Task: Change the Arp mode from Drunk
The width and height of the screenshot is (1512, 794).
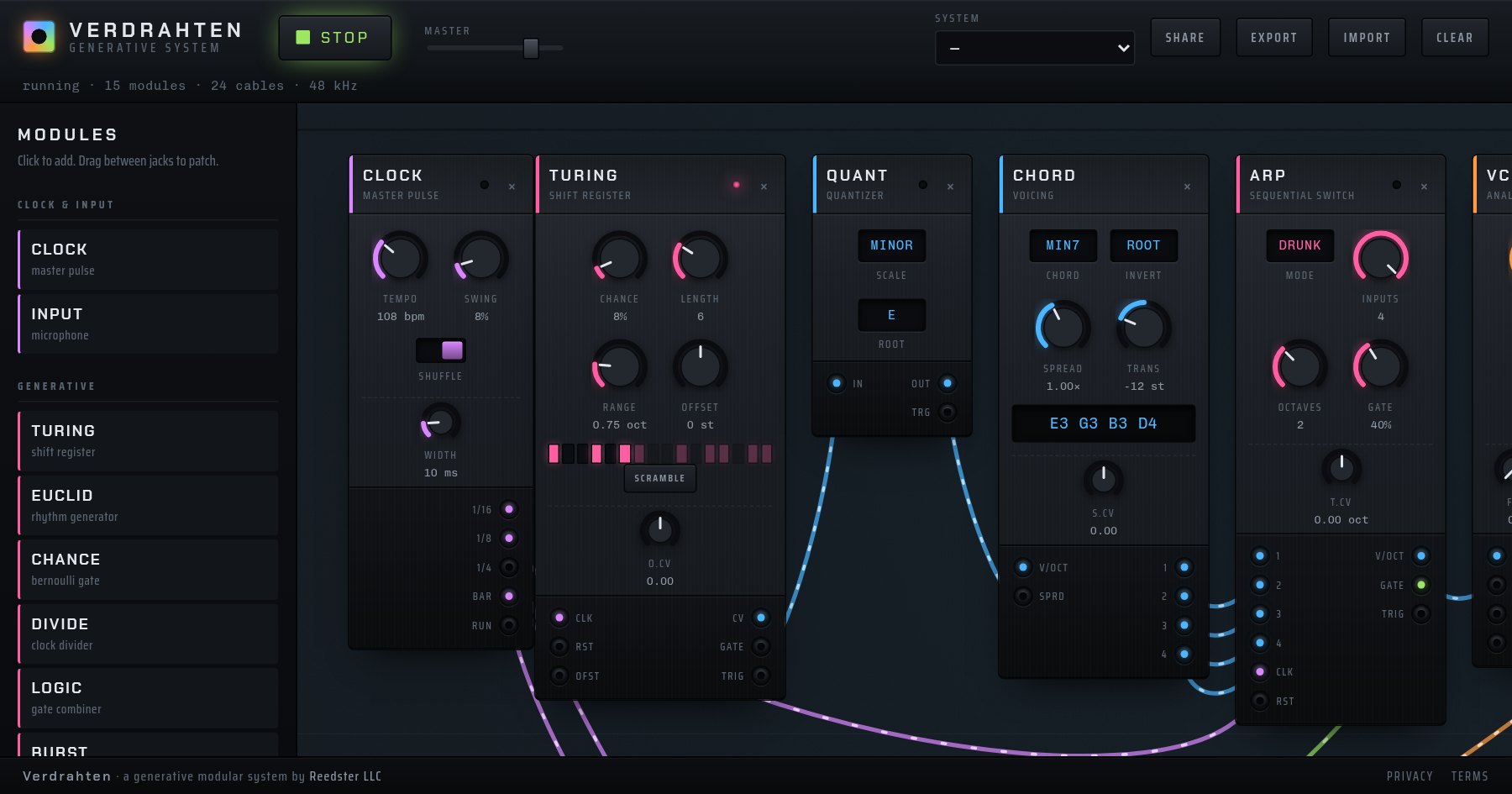Action: [x=1299, y=245]
